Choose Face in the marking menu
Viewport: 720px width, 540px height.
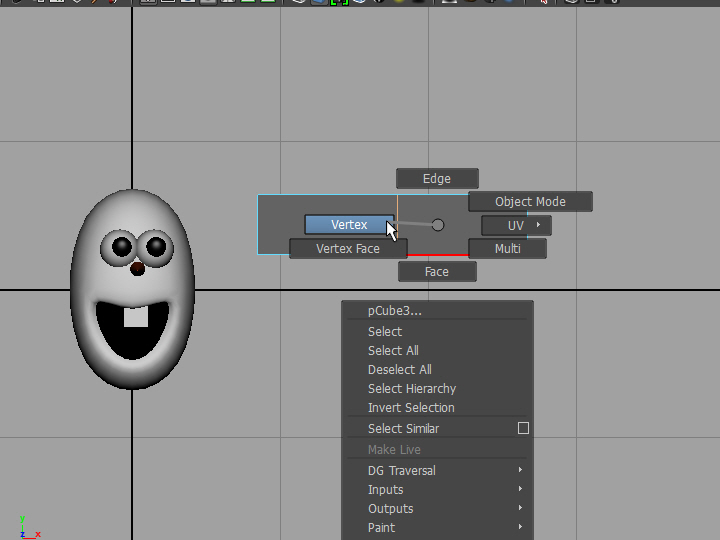[x=437, y=272]
